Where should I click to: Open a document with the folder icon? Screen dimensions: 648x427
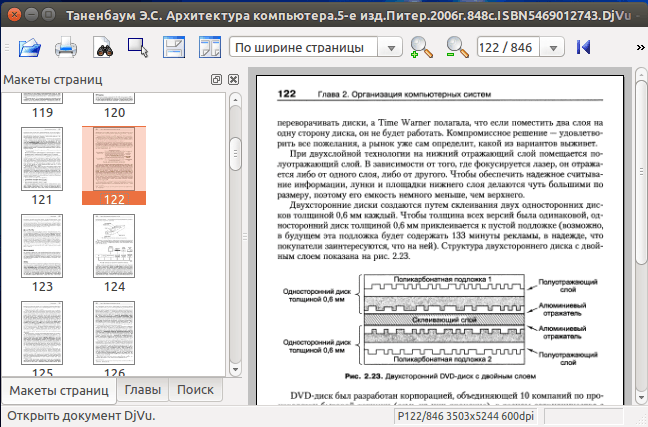30,48
